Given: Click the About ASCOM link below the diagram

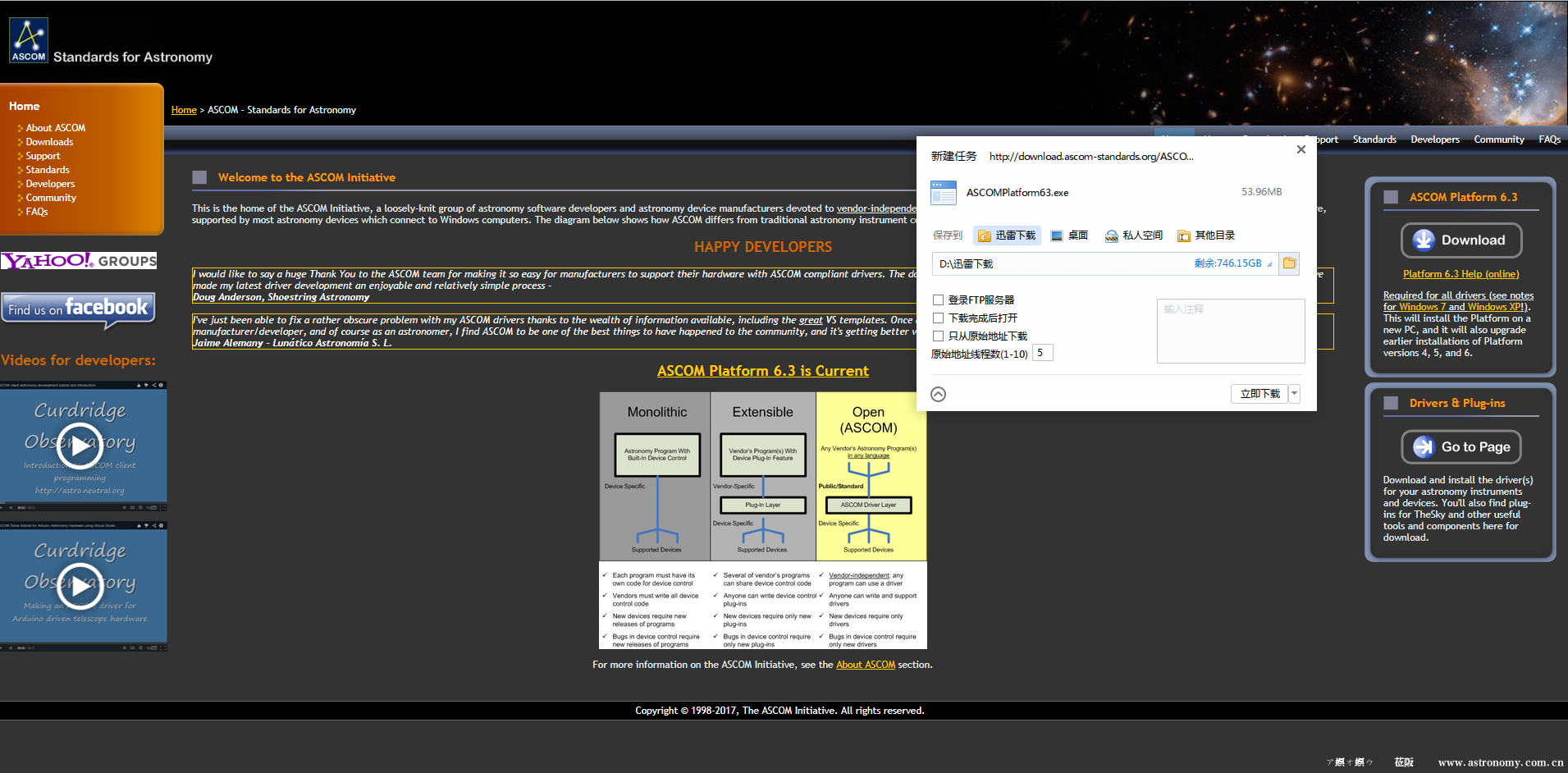Looking at the screenshot, I should 866,665.
